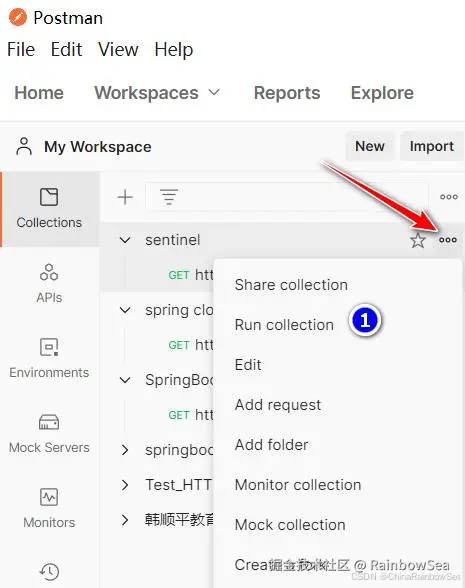
Task: Choose Add folder in the context menu
Action: pyautogui.click(x=272, y=445)
